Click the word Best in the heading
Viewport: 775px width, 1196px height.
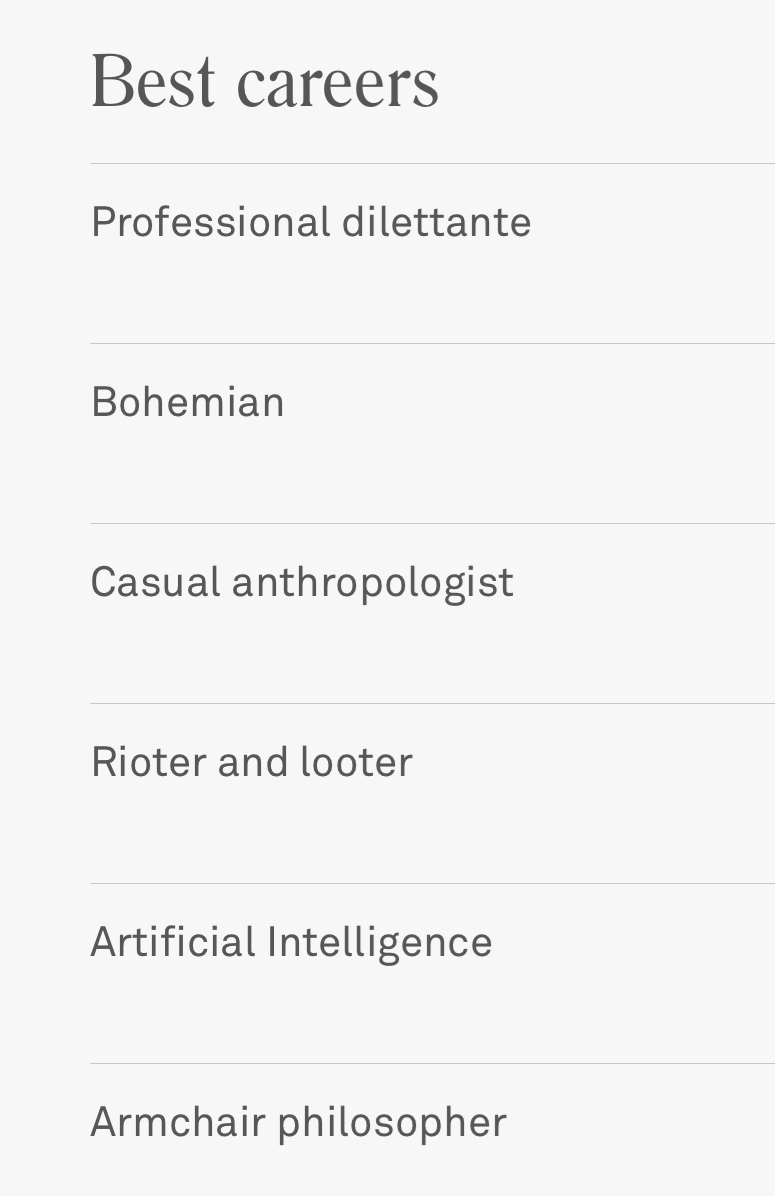(153, 83)
